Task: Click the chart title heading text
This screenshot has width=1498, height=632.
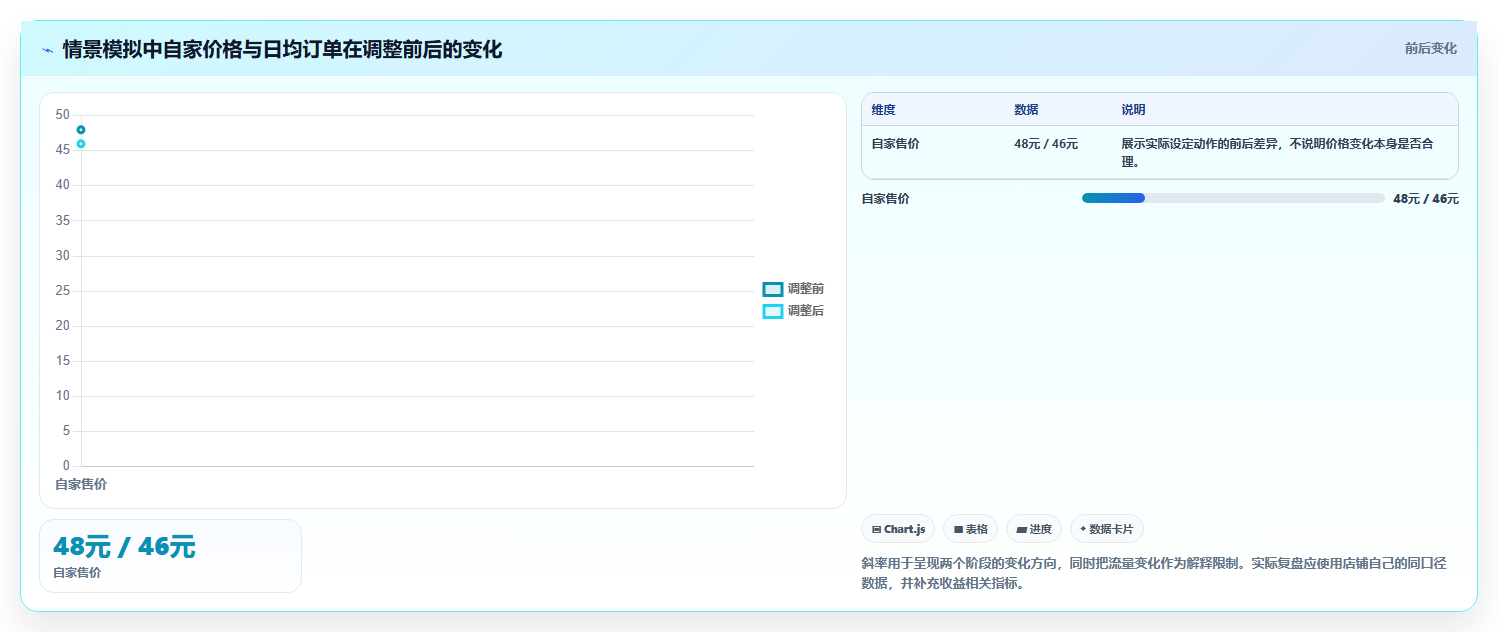Action: click(282, 50)
